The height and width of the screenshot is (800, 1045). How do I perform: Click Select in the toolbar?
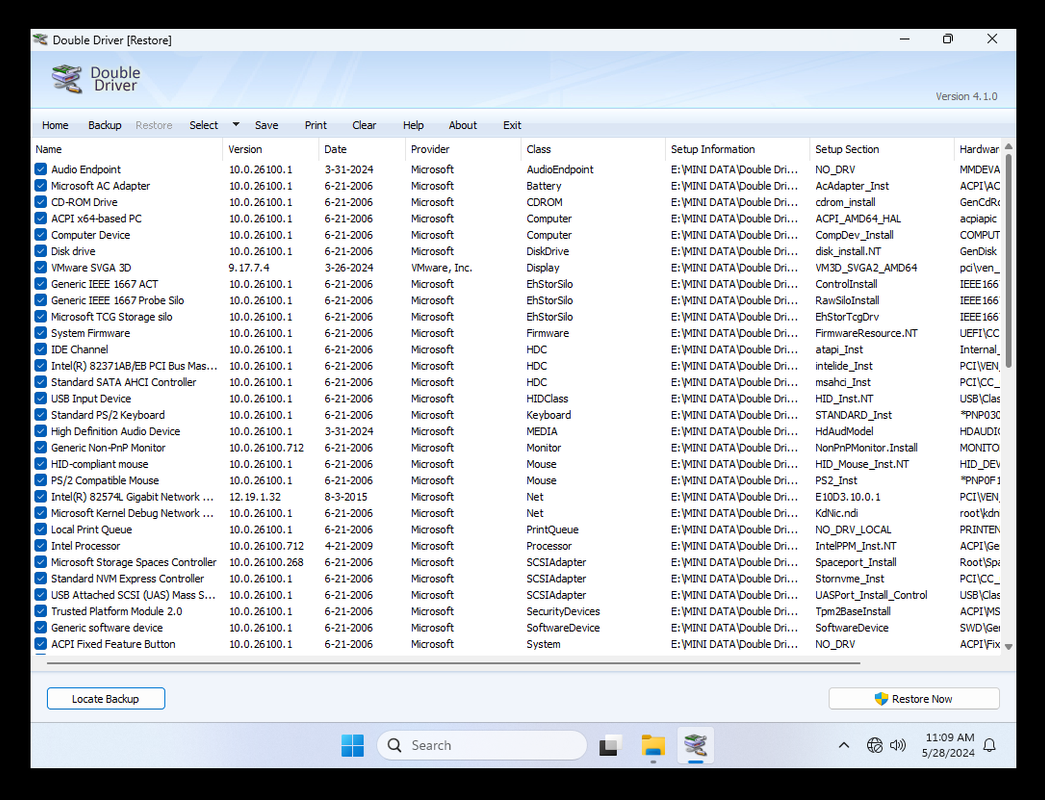pos(203,125)
